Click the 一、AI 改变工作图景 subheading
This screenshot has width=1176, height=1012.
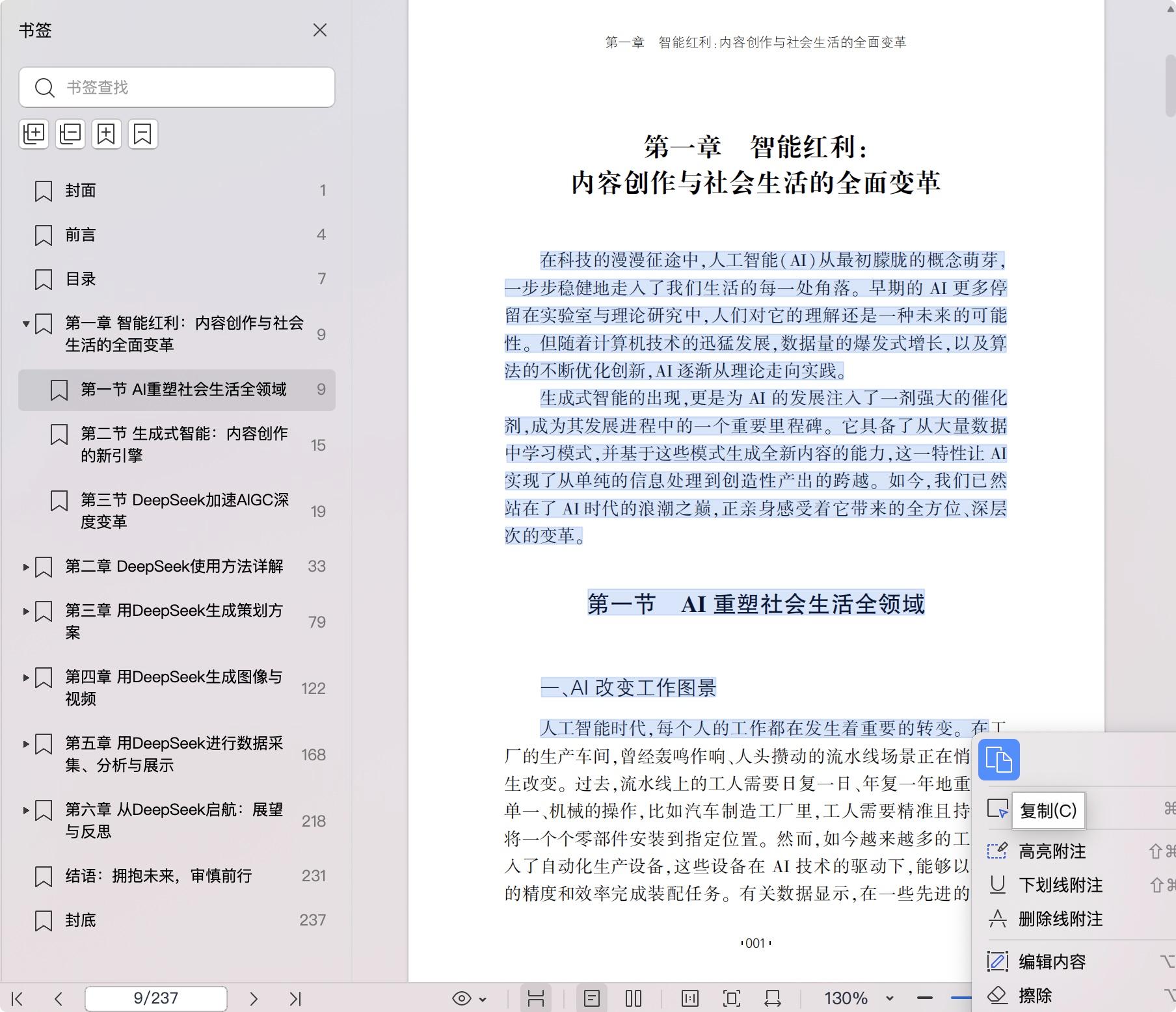[628, 687]
